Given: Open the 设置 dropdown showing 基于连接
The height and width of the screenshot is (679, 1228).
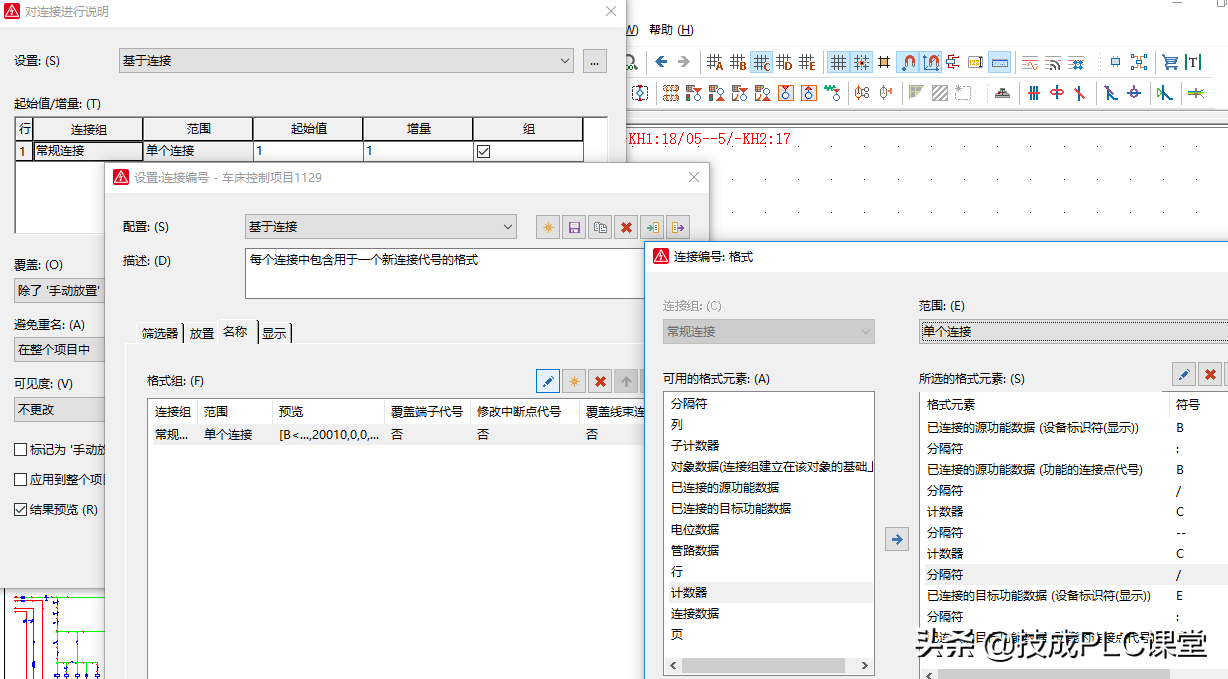Looking at the screenshot, I should pyautogui.click(x=346, y=61).
